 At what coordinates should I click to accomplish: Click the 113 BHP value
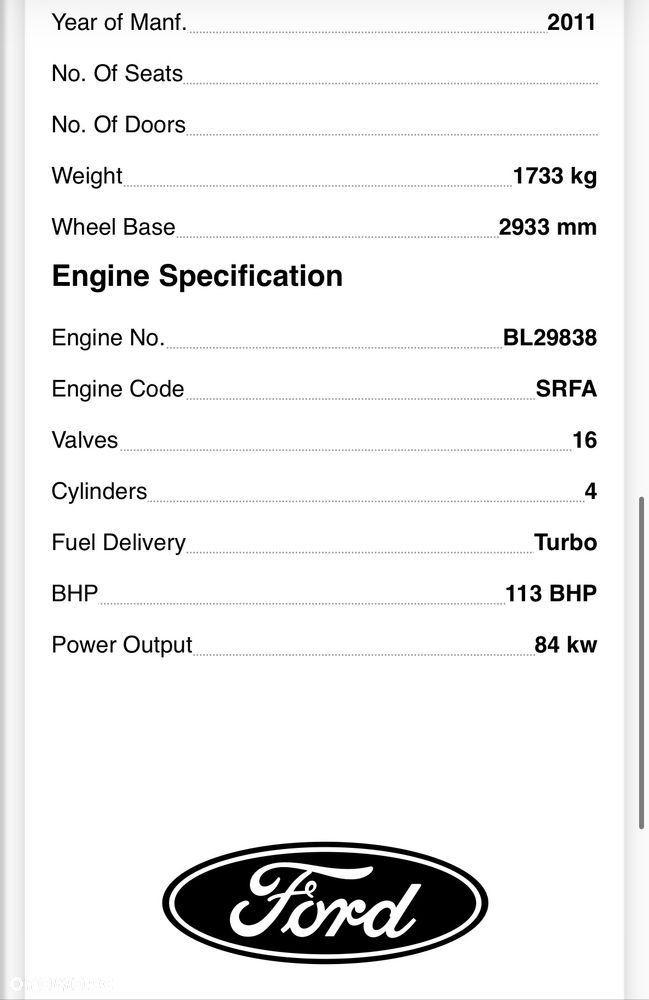point(551,593)
